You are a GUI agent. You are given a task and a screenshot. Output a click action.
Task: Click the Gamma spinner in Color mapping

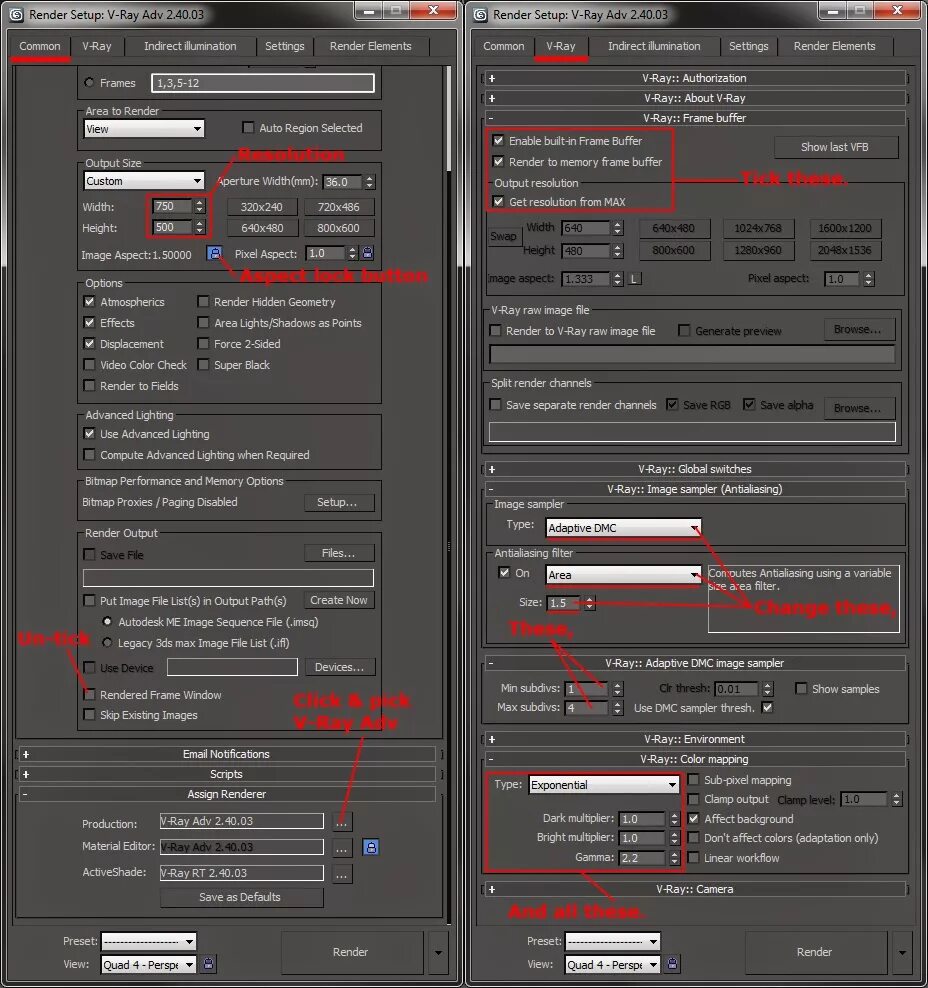click(674, 858)
